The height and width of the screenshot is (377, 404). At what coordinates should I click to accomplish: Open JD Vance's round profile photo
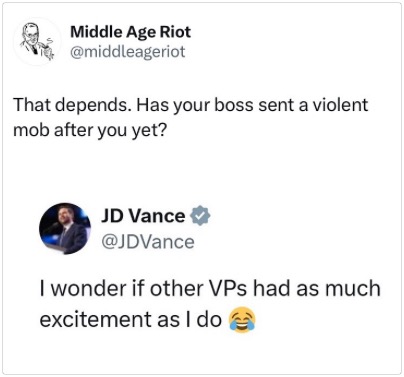click(x=65, y=229)
